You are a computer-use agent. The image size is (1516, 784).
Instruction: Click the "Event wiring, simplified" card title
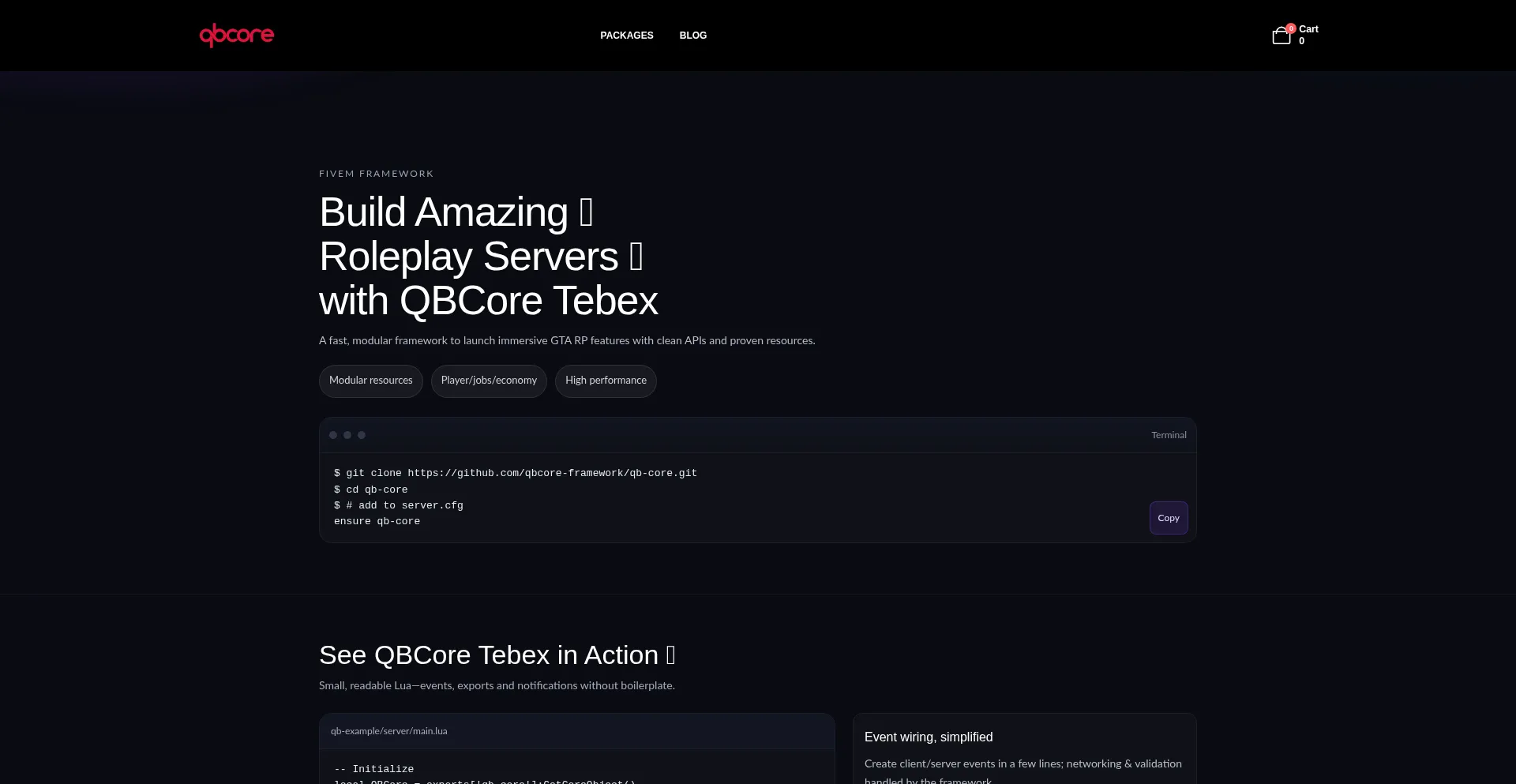(x=929, y=737)
